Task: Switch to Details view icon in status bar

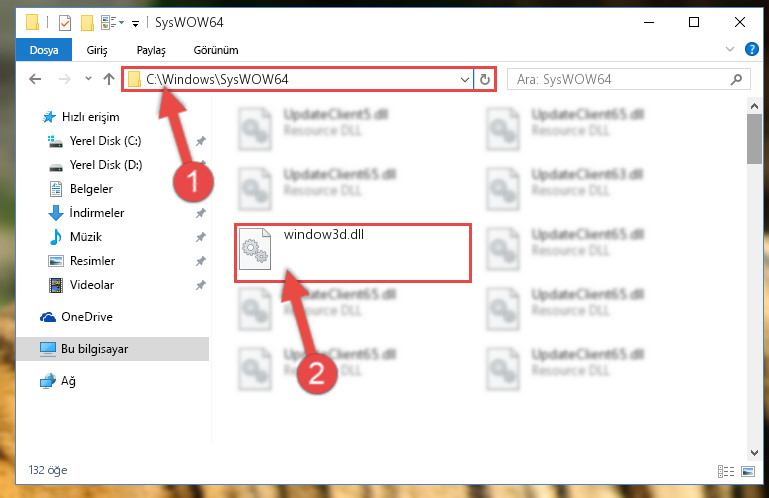Action: pyautogui.click(x=726, y=472)
